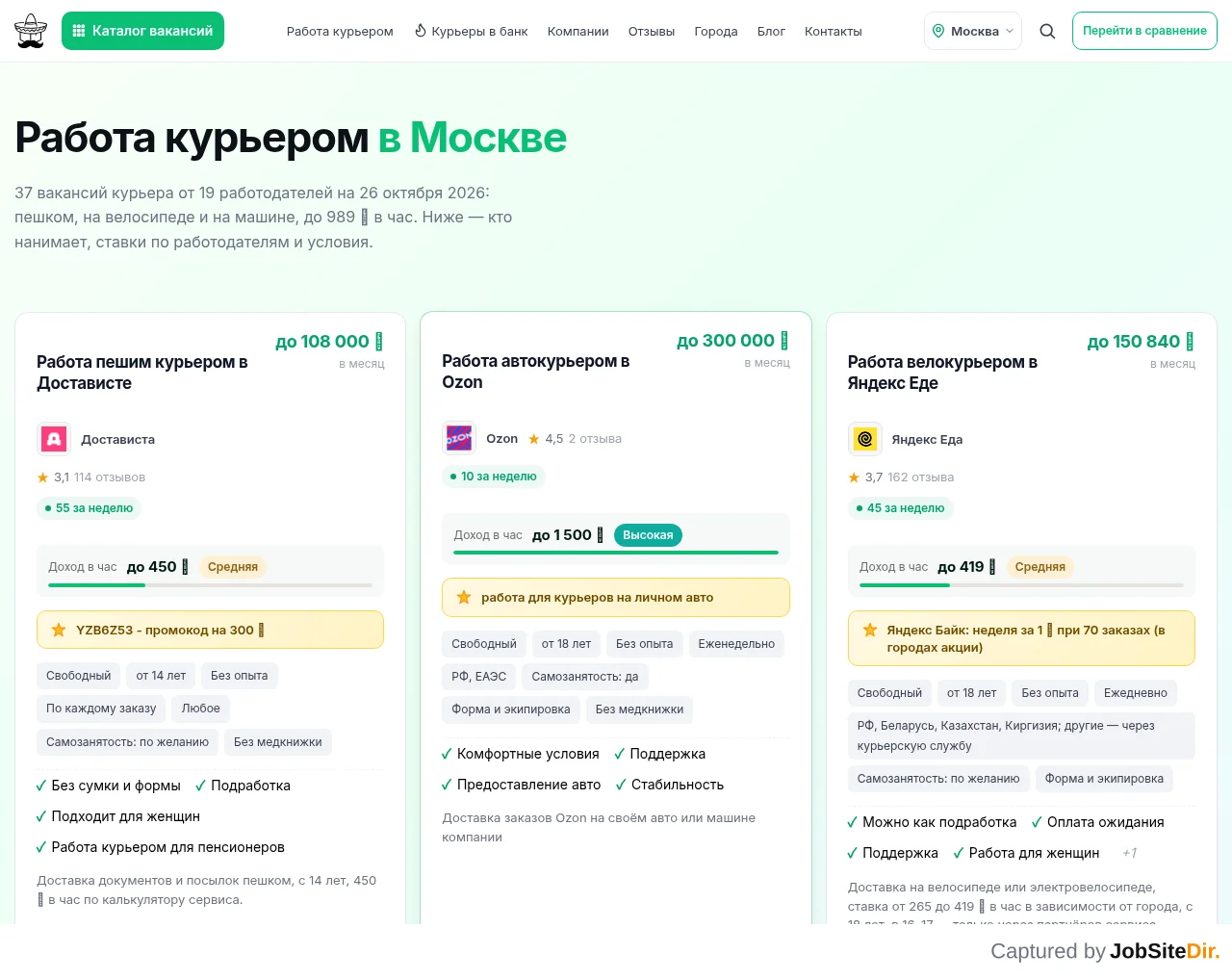Open the Компании menu item
1232x980 pixels.
(x=578, y=31)
